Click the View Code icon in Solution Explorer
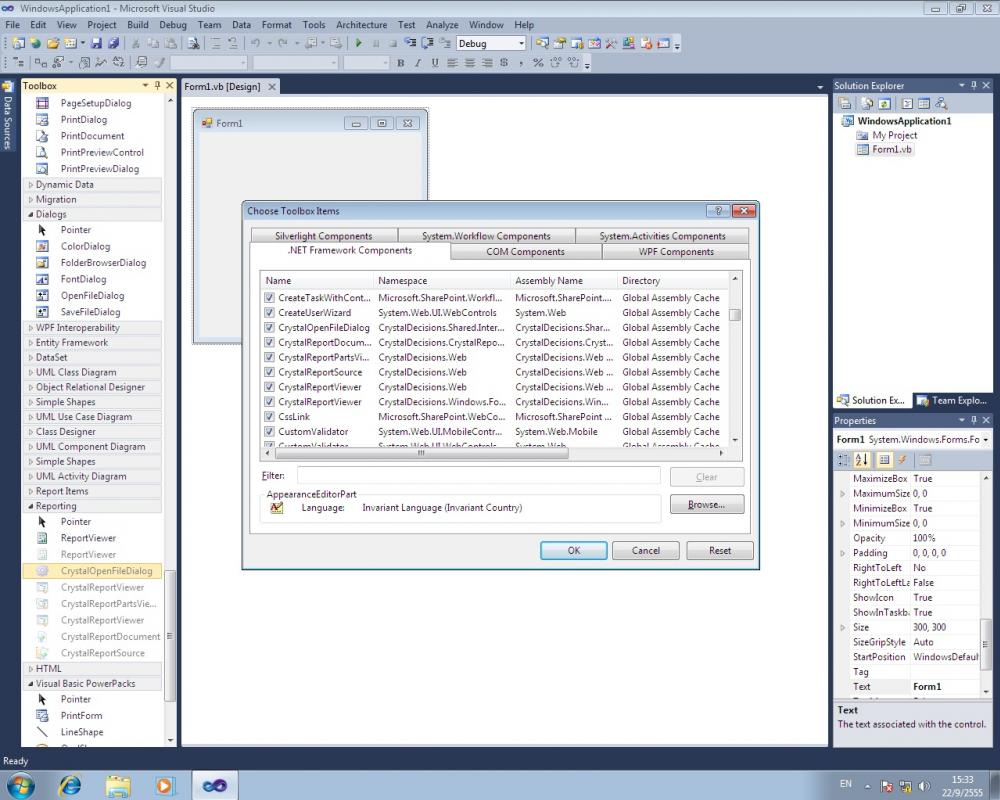 [907, 103]
